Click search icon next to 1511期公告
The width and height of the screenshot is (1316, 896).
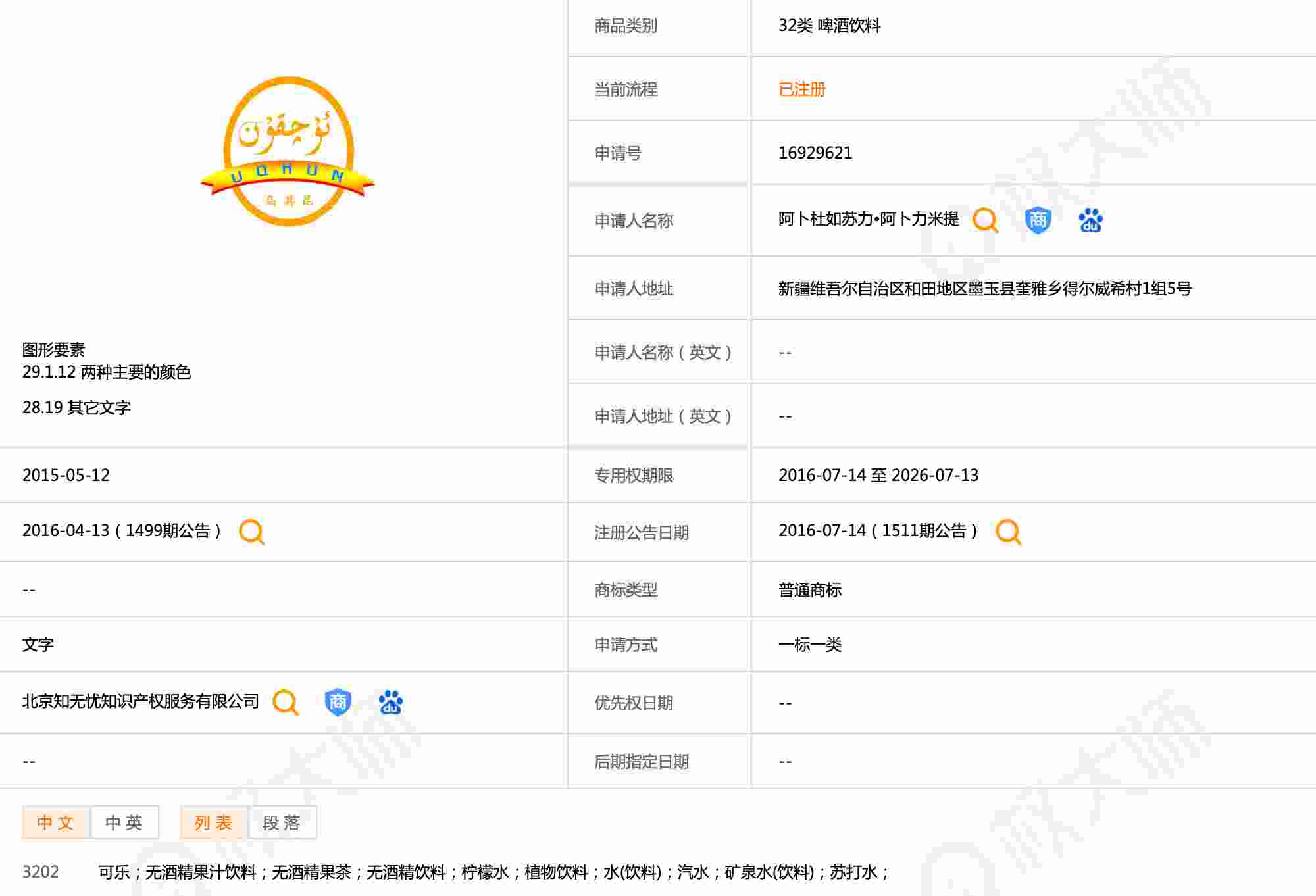[x=1008, y=532]
